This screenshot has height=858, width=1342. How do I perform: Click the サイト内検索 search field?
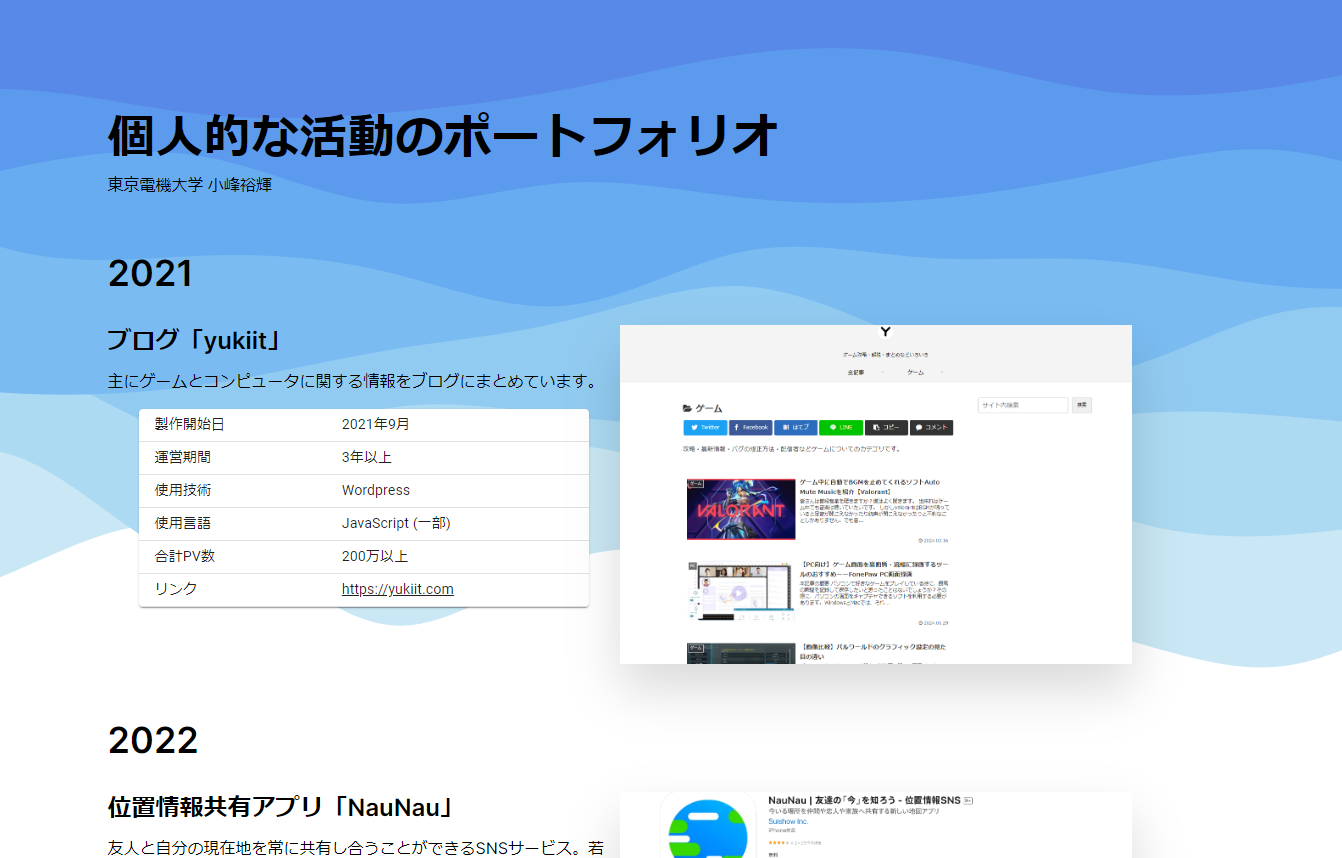point(1022,405)
